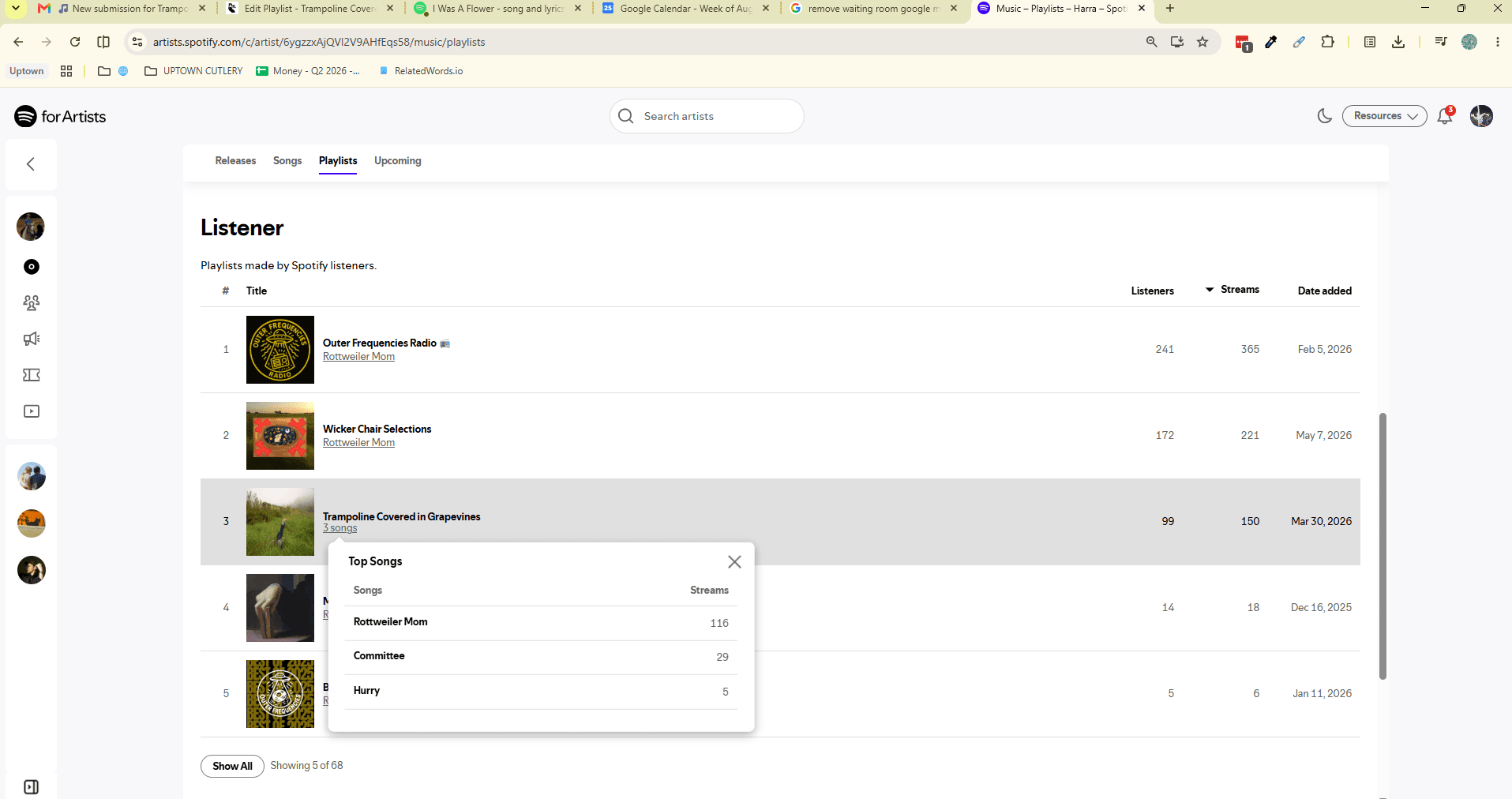Sort by Streams column arrow
This screenshot has width=1512, height=799.
(1210, 290)
